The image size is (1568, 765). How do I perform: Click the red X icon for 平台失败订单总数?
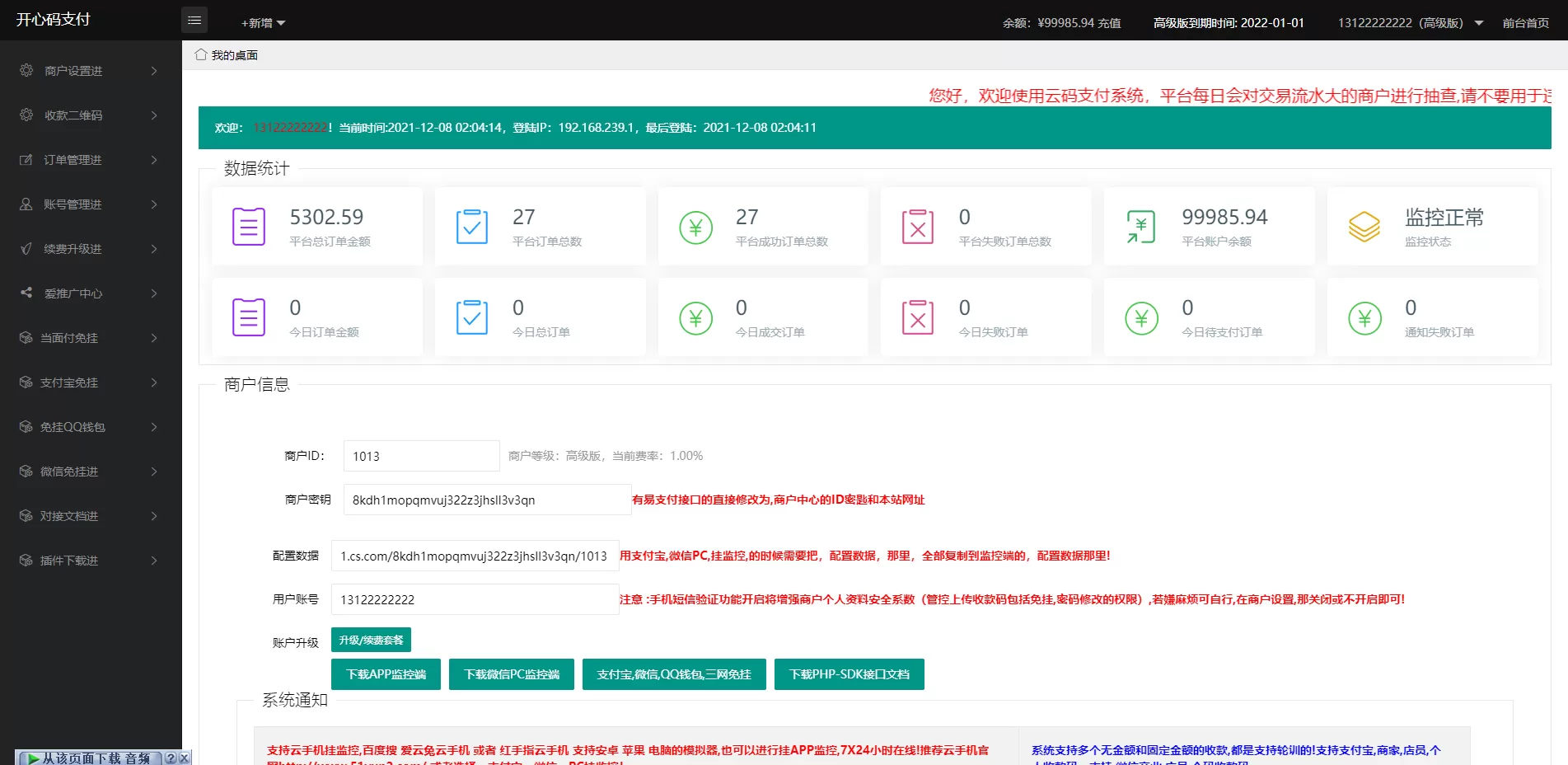(x=918, y=227)
